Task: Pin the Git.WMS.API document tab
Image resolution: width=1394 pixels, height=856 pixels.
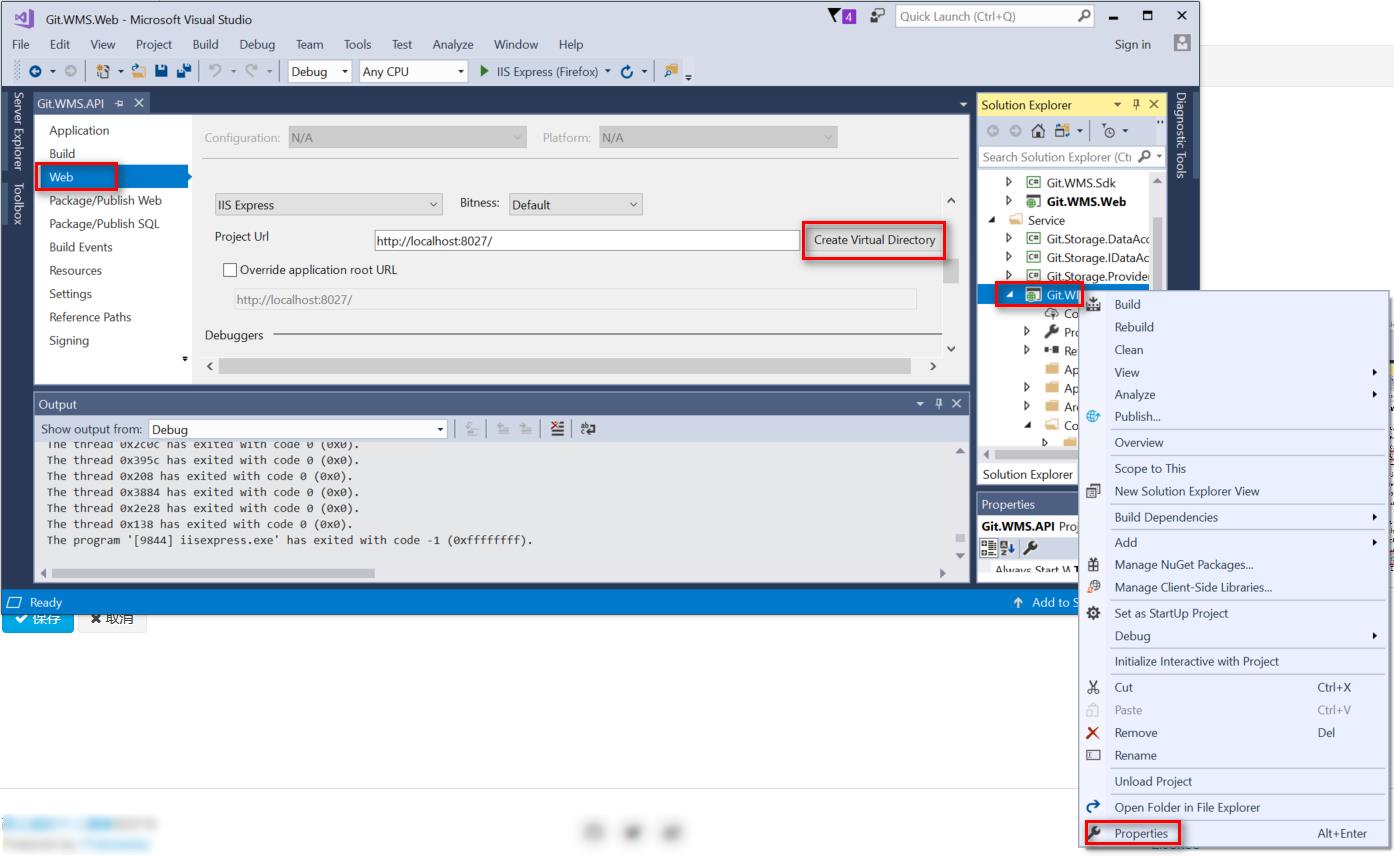Action: click(x=119, y=103)
